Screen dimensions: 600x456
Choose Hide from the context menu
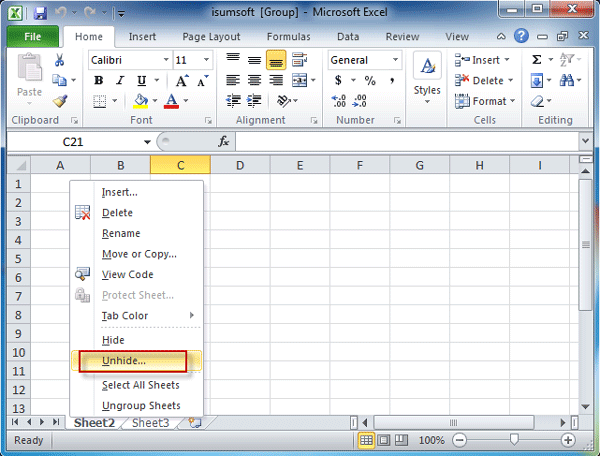pos(136,340)
